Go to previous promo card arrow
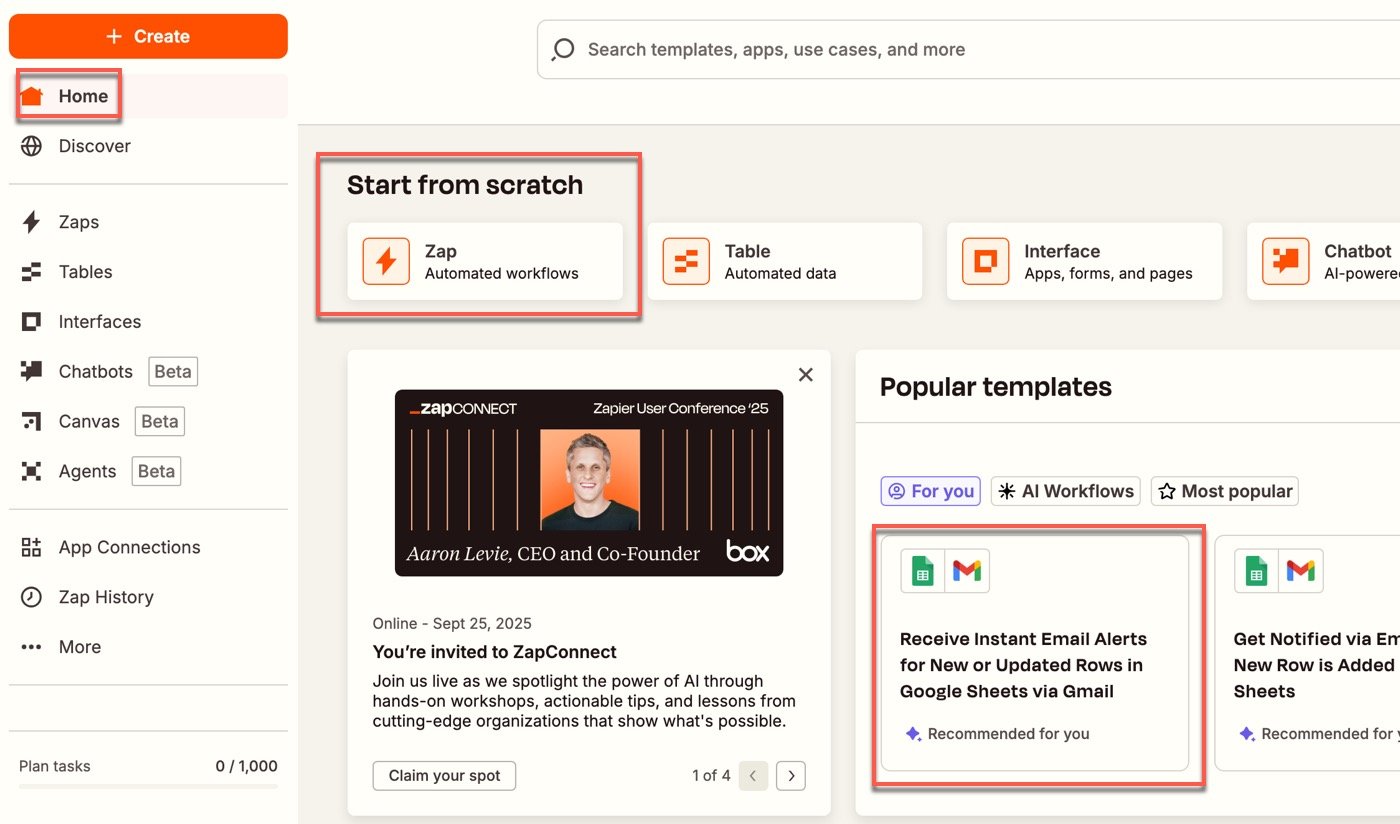Image resolution: width=1400 pixels, height=824 pixels. [754, 775]
